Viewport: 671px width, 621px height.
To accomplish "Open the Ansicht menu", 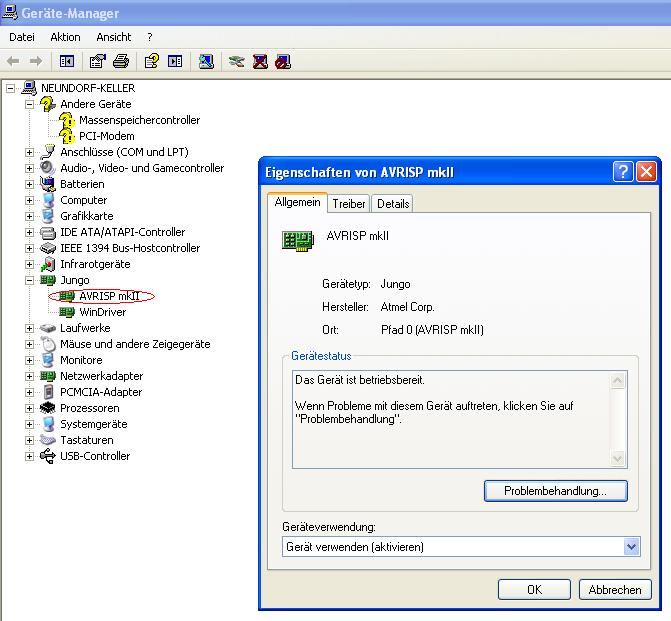I will click(x=113, y=37).
